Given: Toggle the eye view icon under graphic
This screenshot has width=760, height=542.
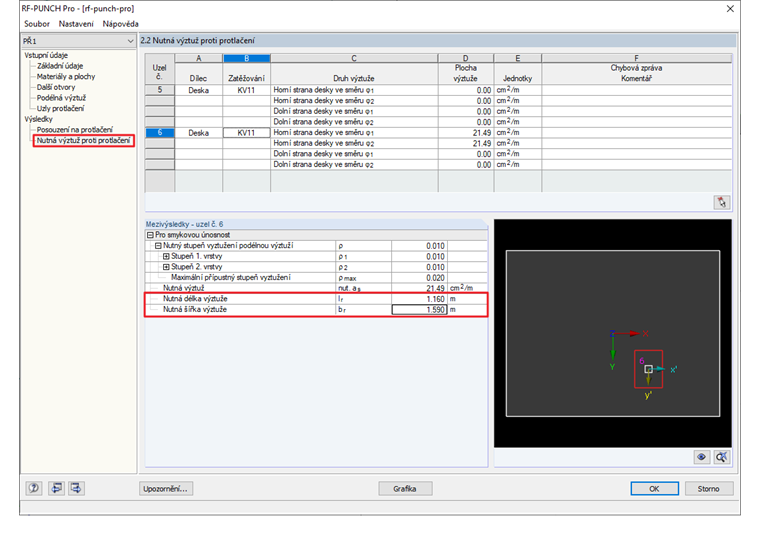Looking at the screenshot, I should coord(701,457).
